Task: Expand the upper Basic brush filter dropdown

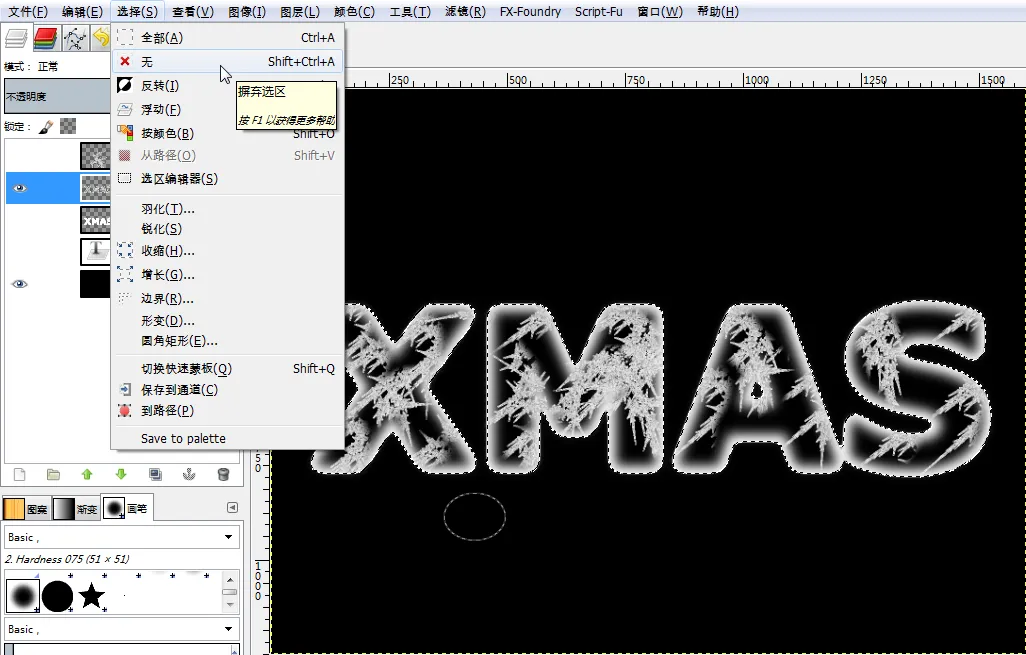Action: click(122, 537)
